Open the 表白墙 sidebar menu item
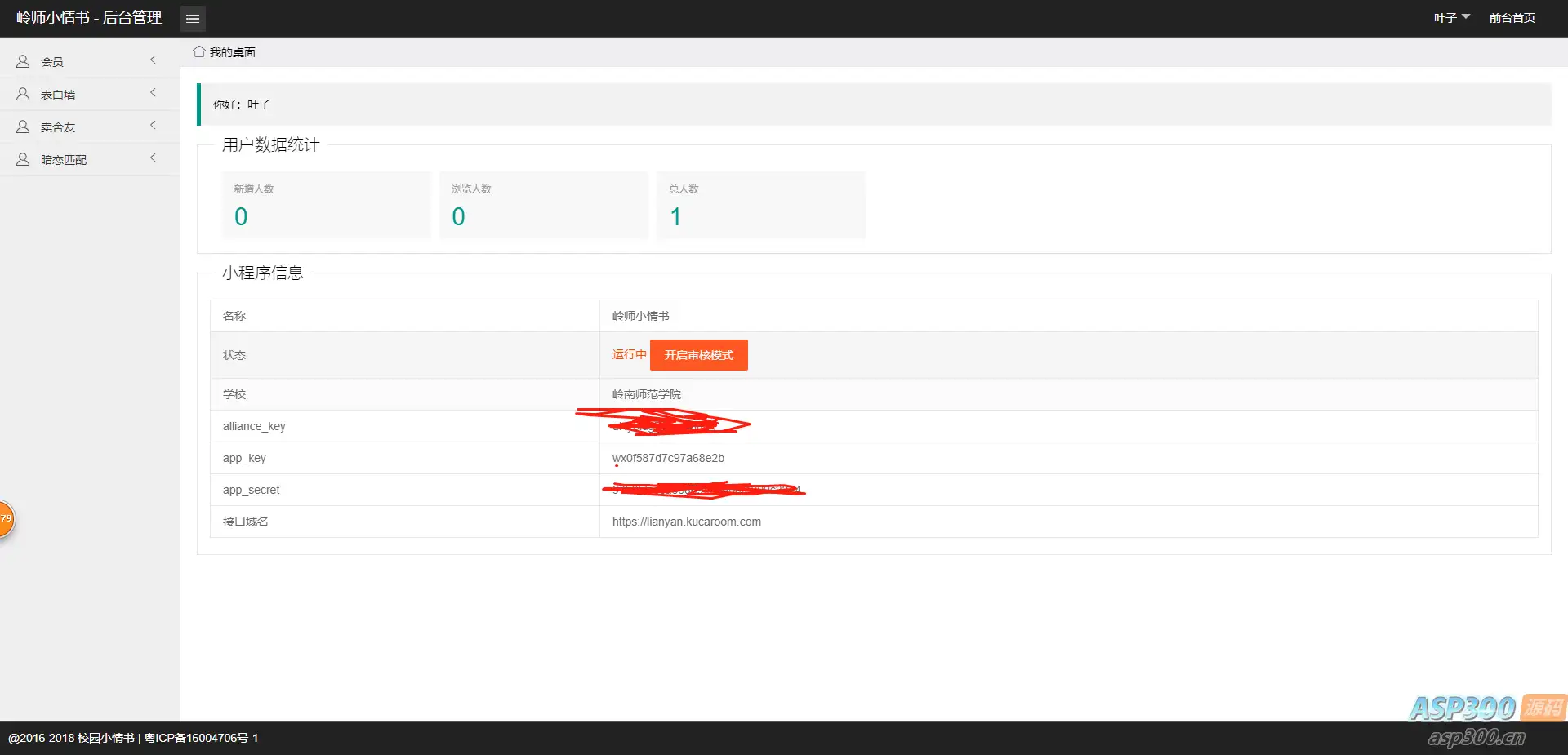 click(x=90, y=94)
